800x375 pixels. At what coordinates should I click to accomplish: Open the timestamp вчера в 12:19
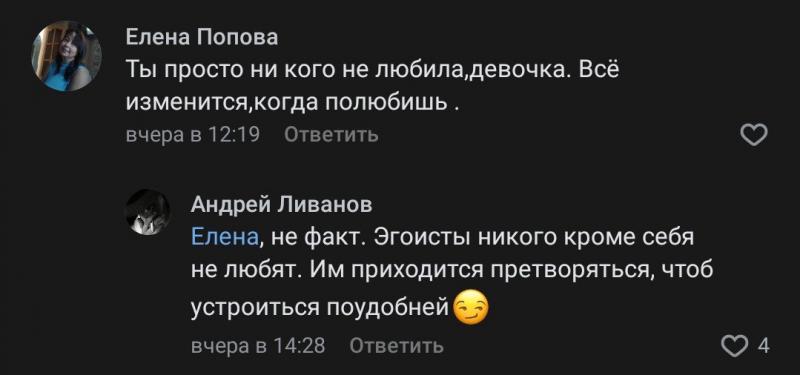pyautogui.click(x=193, y=135)
